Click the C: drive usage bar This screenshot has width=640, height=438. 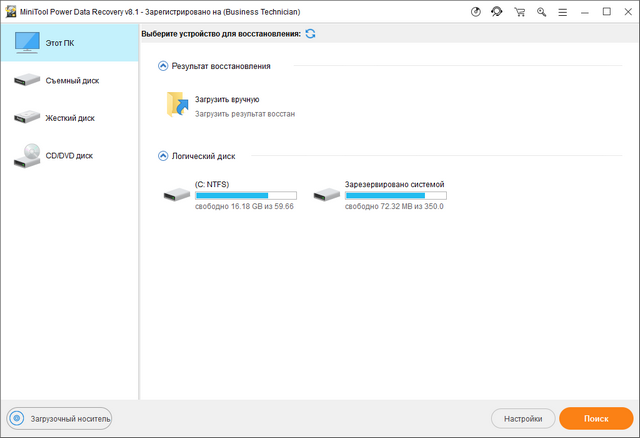pyautogui.click(x=246, y=196)
